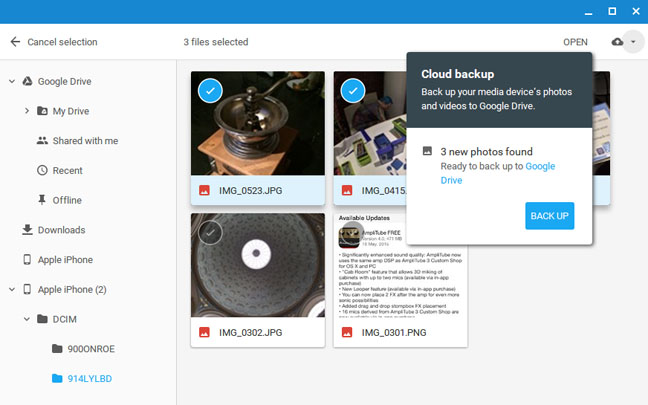Click the IMG_0523.JPG coffee grinder thumbnail
This screenshot has height=405, width=648.
click(x=258, y=123)
